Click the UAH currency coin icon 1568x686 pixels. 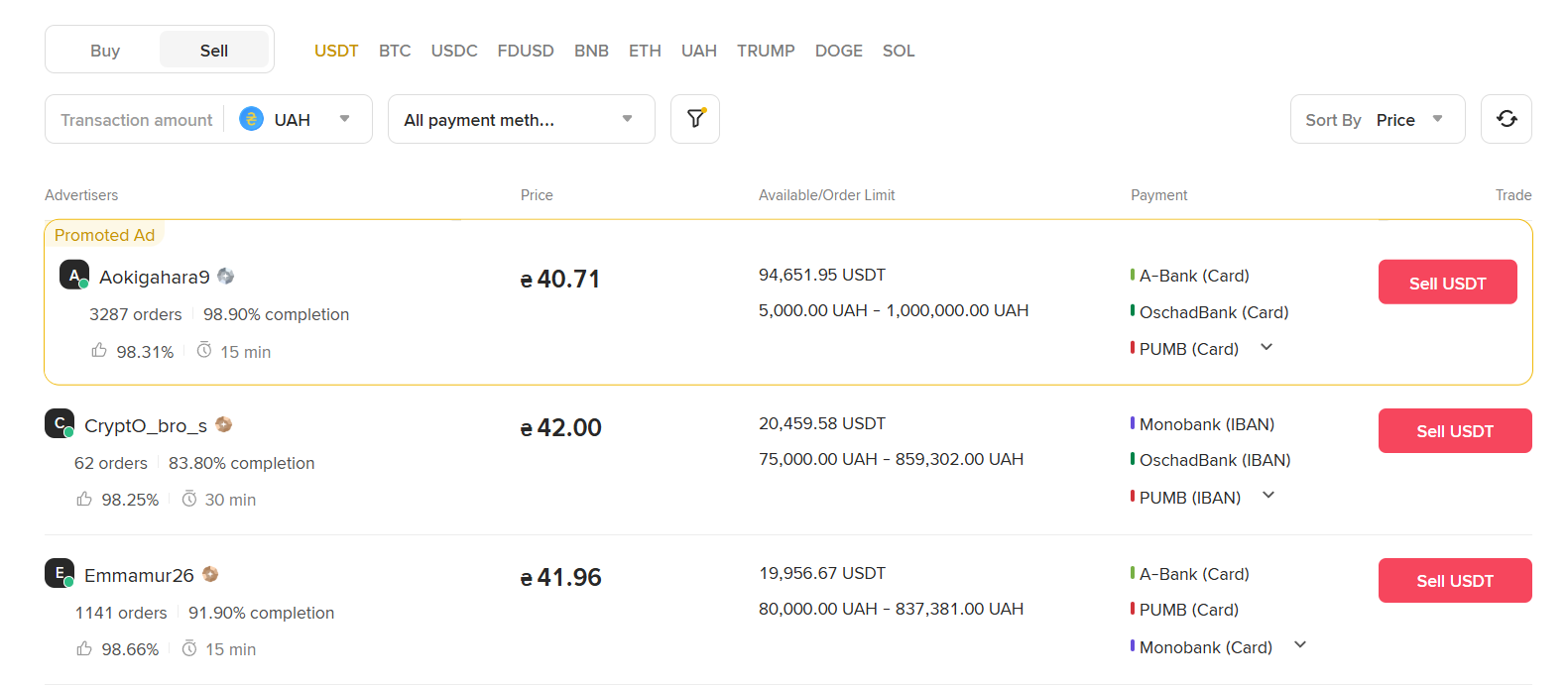pyautogui.click(x=252, y=120)
